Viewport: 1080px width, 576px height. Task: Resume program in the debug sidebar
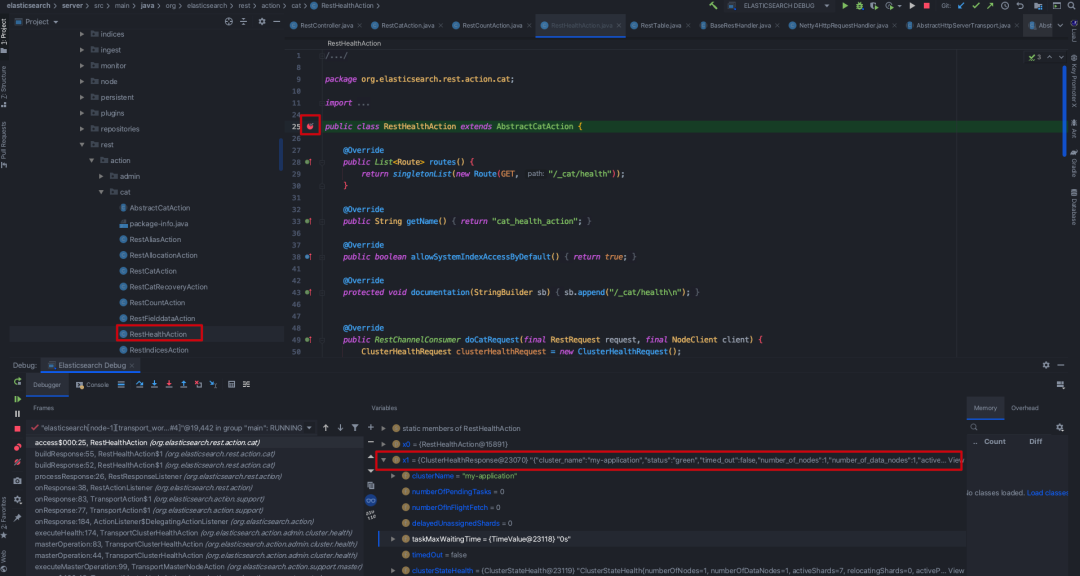(17, 399)
